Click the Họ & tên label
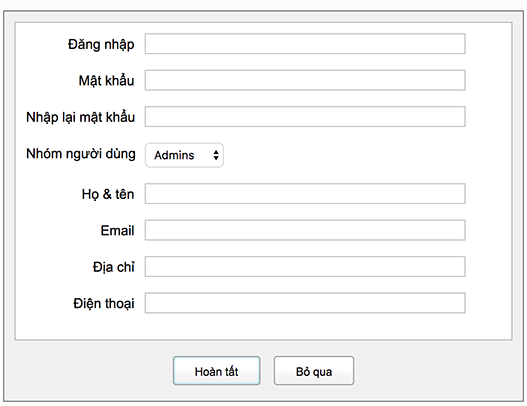527x406 pixels. point(108,194)
